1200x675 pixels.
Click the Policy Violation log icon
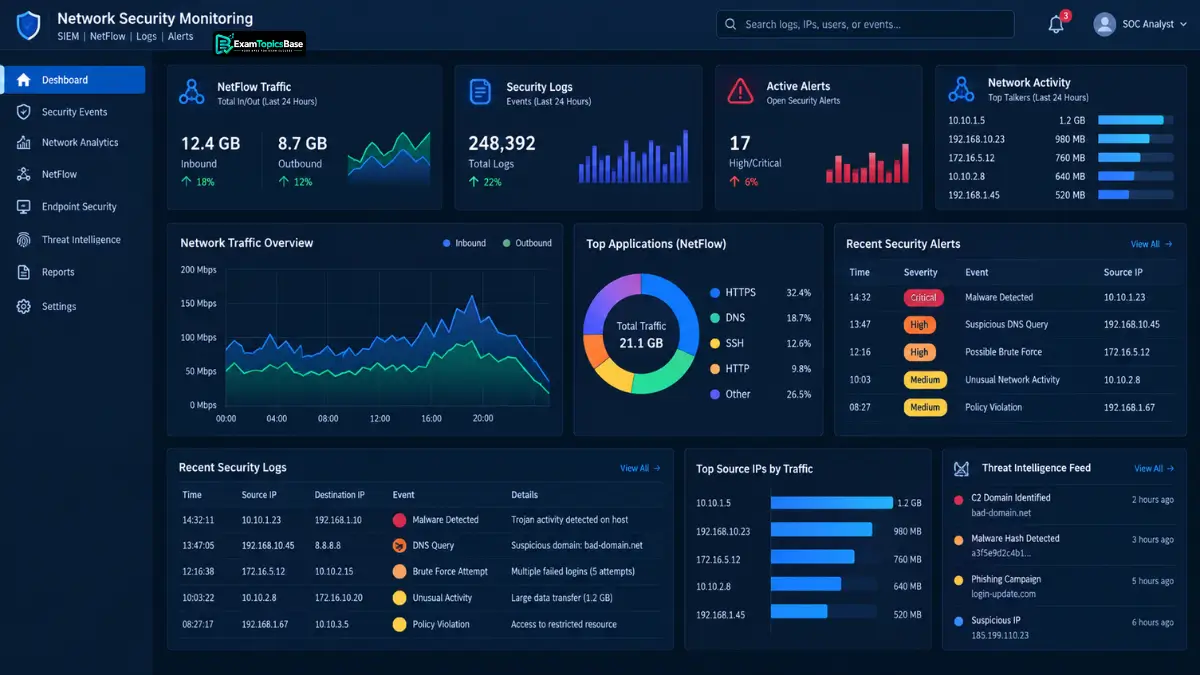tap(399, 624)
